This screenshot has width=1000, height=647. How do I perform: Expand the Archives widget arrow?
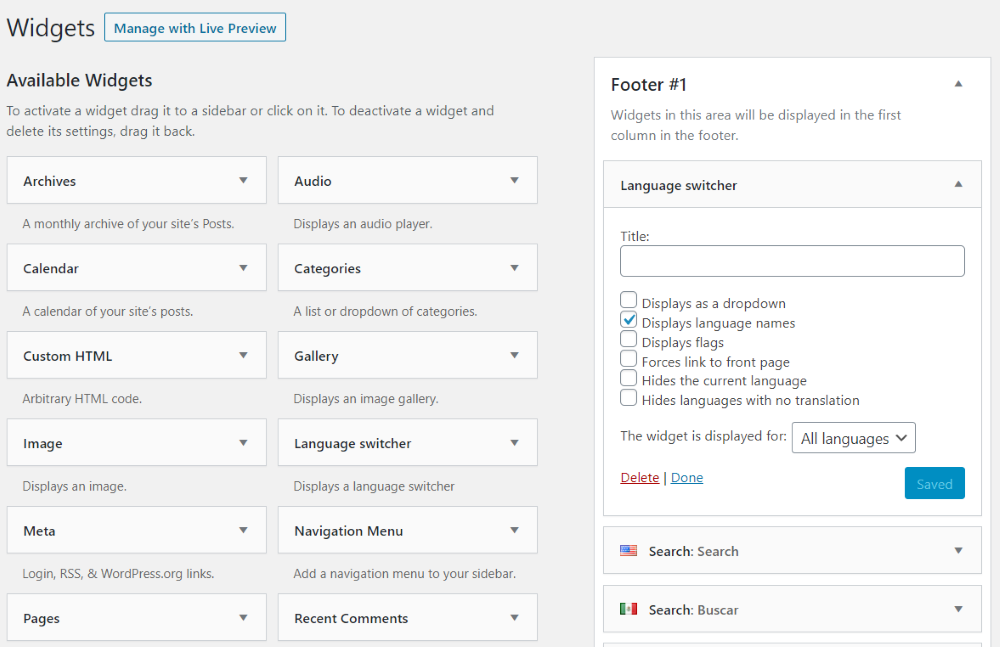tap(243, 181)
